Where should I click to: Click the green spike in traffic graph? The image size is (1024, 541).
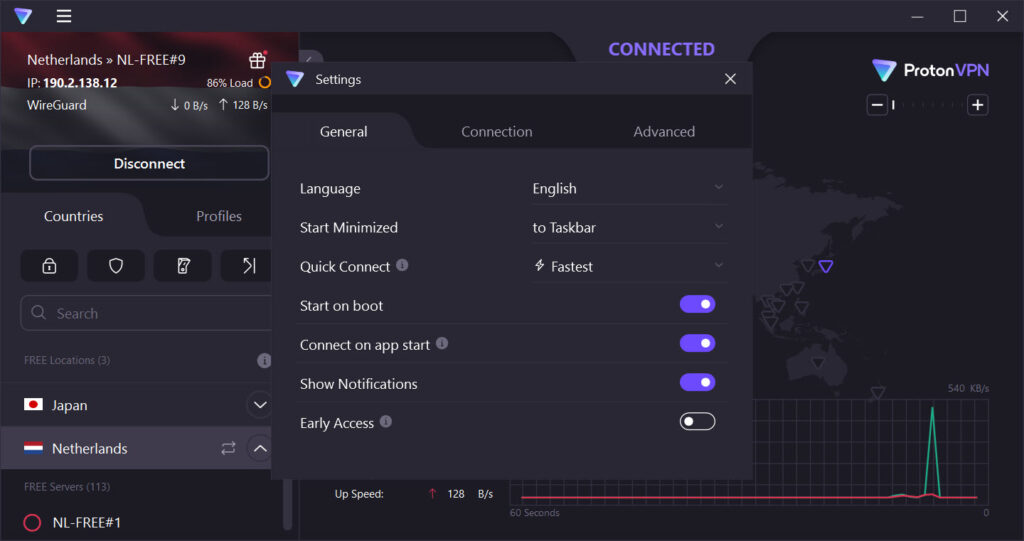pos(932,451)
